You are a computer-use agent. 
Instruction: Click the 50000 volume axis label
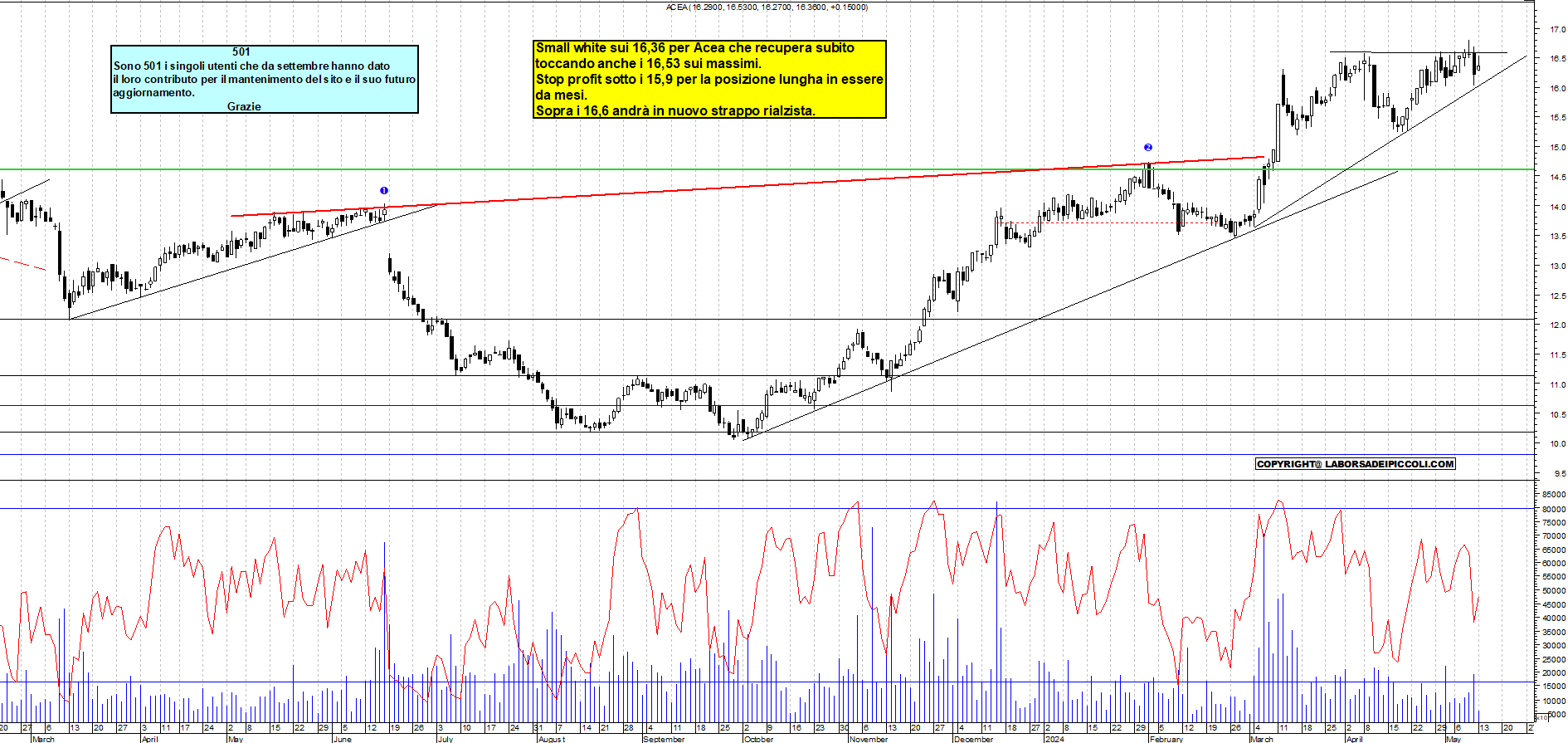click(x=1554, y=591)
